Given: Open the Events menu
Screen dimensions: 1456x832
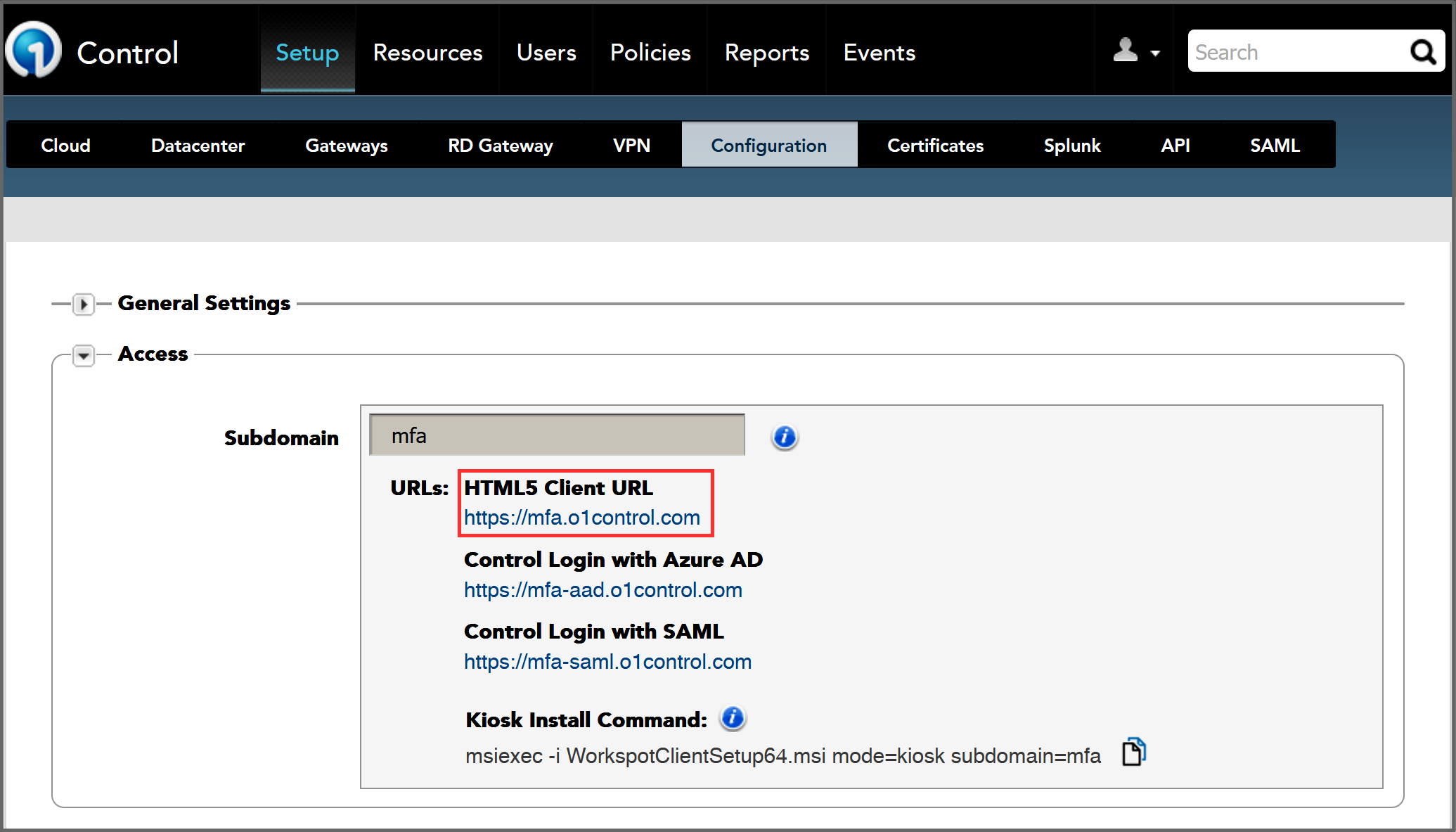Looking at the screenshot, I should pyautogui.click(x=879, y=53).
